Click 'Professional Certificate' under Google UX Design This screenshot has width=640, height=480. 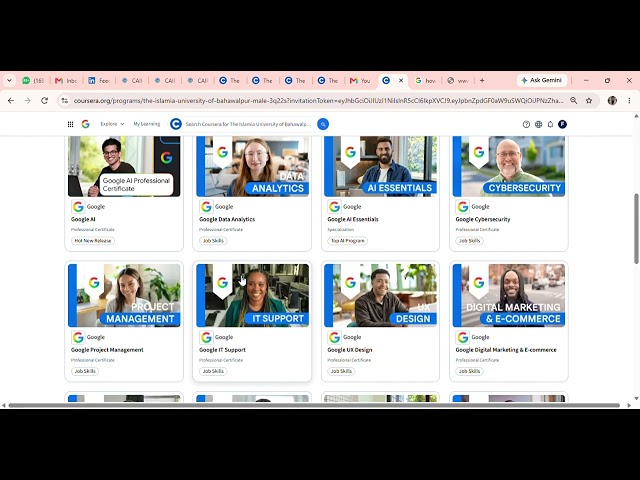[x=349, y=360]
